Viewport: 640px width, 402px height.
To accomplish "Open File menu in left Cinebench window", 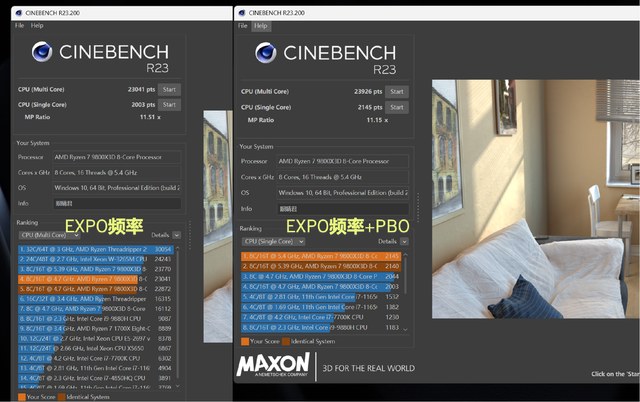I will click(x=19, y=25).
